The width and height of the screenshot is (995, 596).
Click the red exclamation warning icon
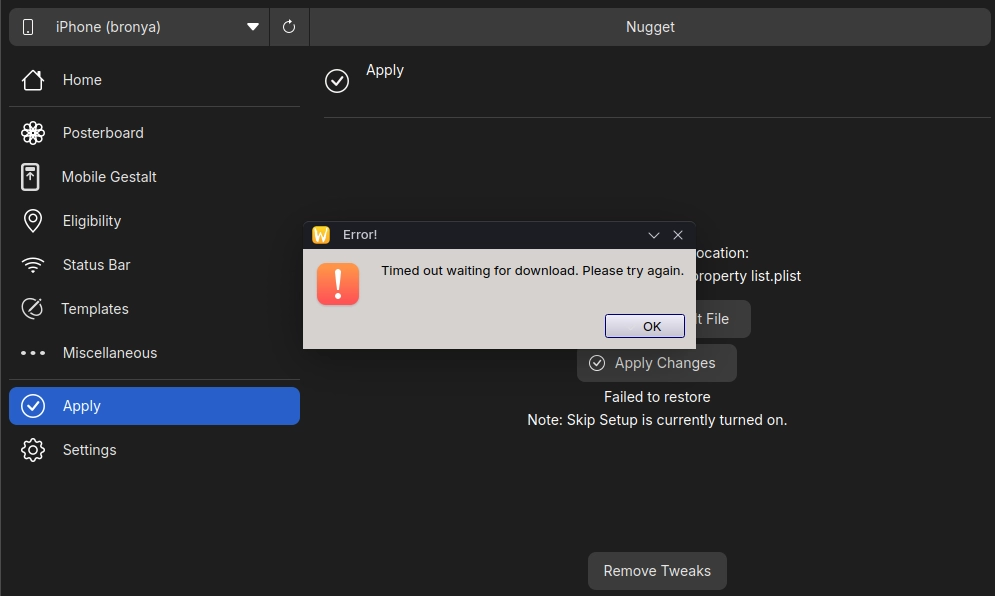(x=338, y=284)
